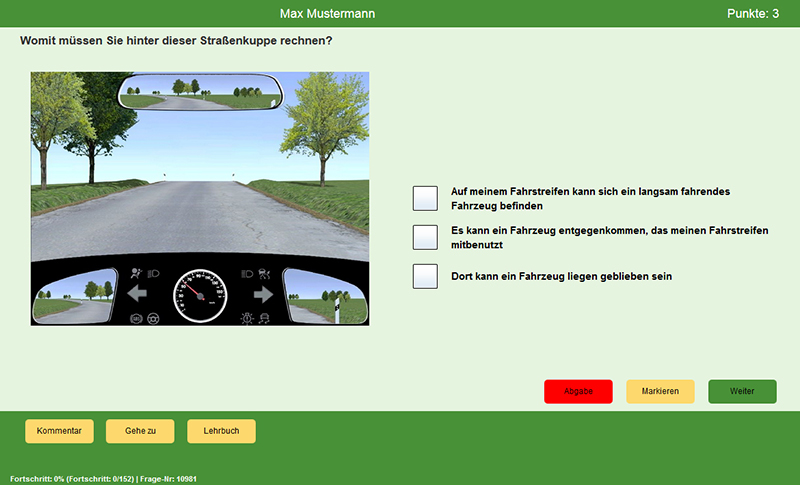Click the interior rear-view mirror
This screenshot has width=800, height=485.
[x=200, y=93]
